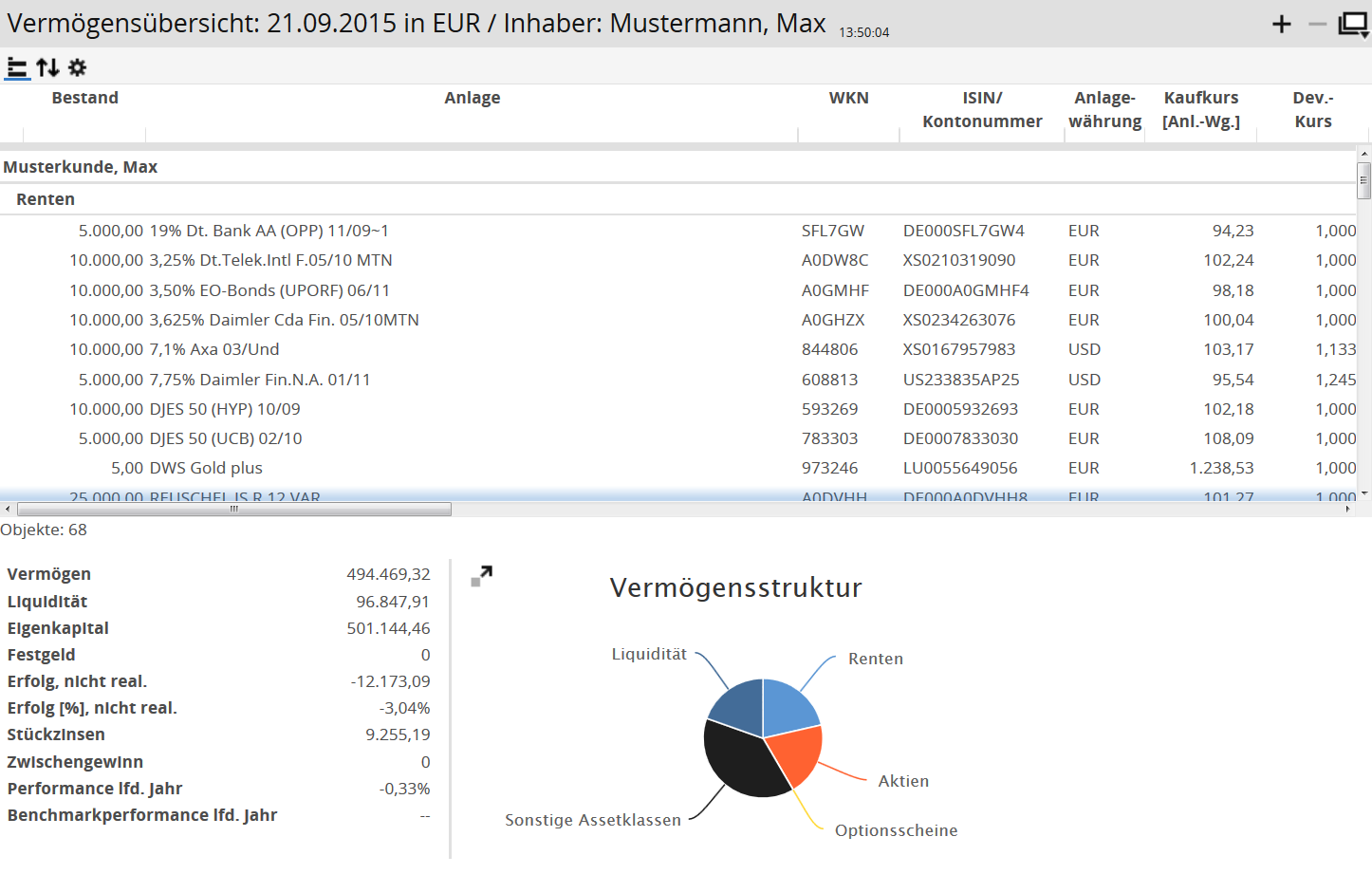The width and height of the screenshot is (1372, 874).
Task: Click the black Sonstige Assetklassen pie slice
Action: (740, 759)
